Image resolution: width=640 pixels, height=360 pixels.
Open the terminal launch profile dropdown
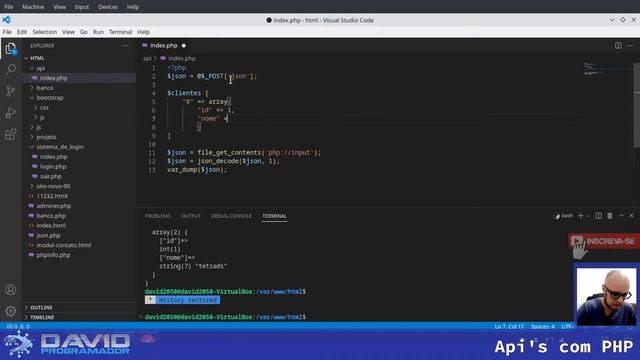click(588, 216)
